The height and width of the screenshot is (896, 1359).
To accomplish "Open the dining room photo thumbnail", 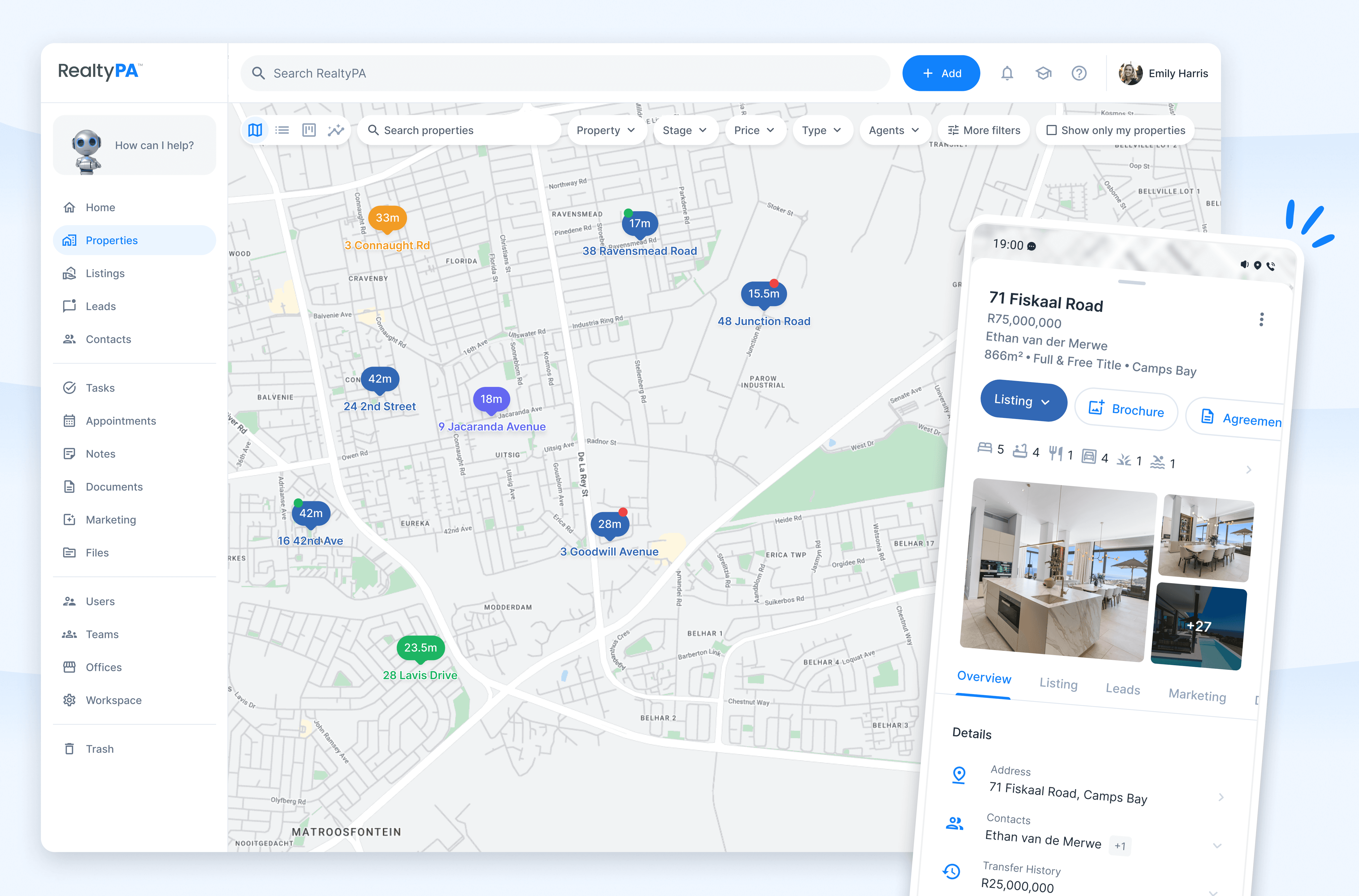I will click(x=1206, y=538).
